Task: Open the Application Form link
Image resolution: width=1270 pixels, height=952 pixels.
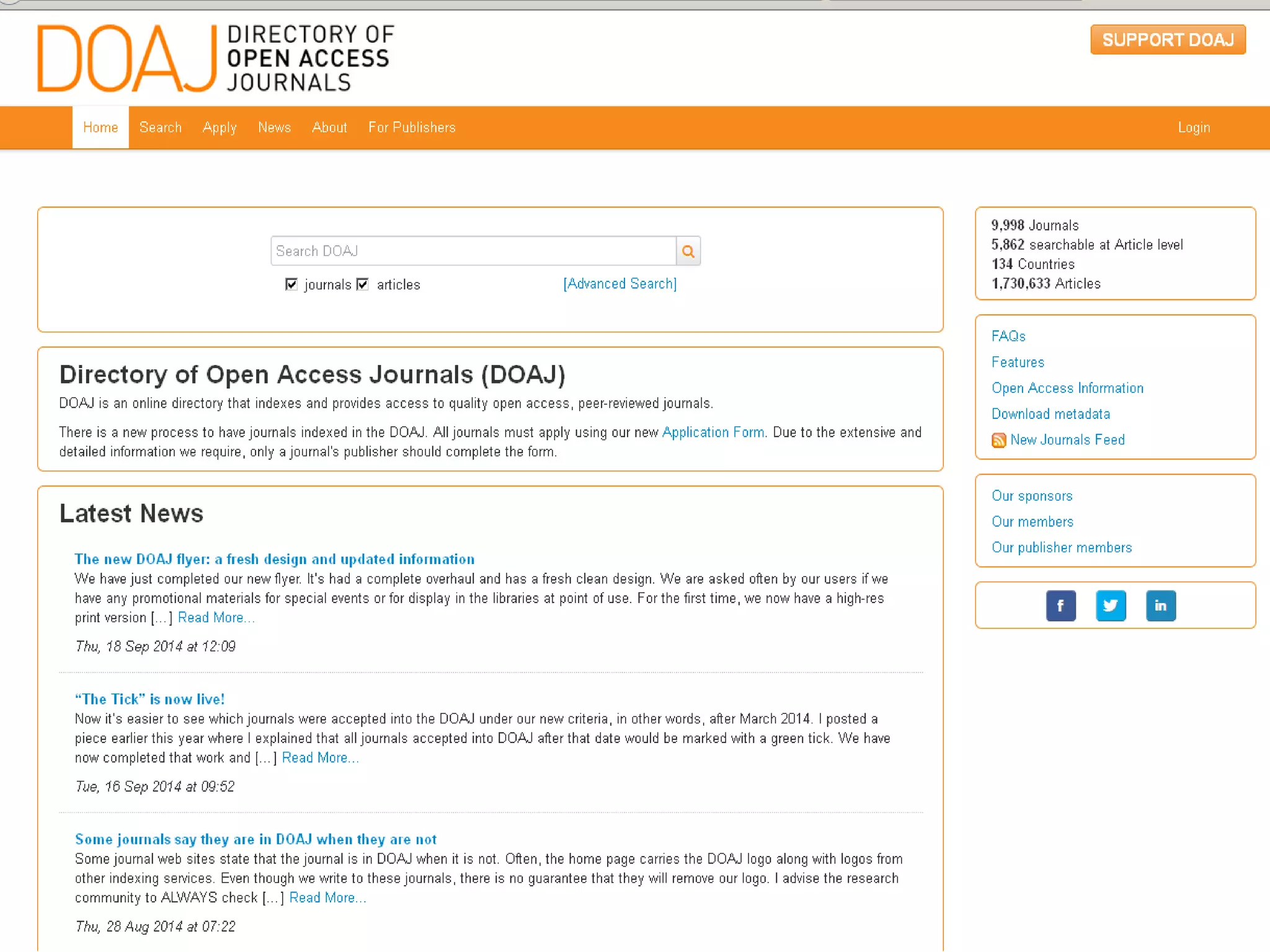Action: 713,433
